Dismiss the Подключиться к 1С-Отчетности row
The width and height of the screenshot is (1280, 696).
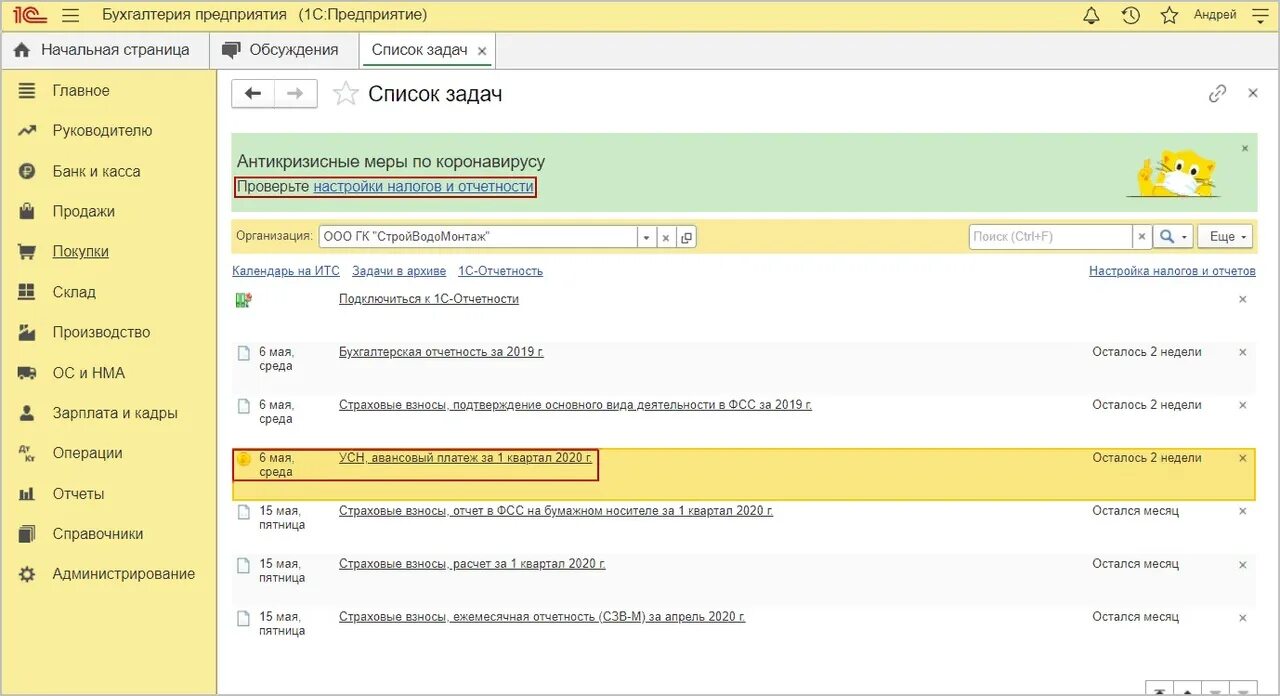pyautogui.click(x=1243, y=299)
